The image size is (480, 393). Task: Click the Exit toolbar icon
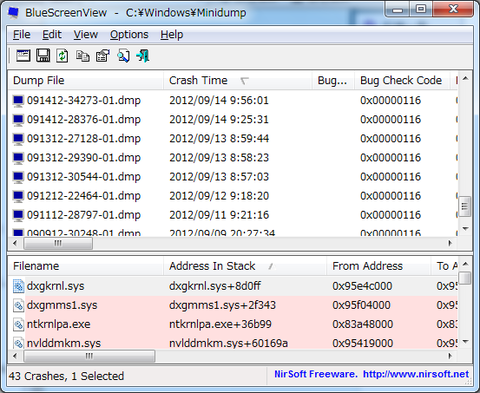coord(143,56)
